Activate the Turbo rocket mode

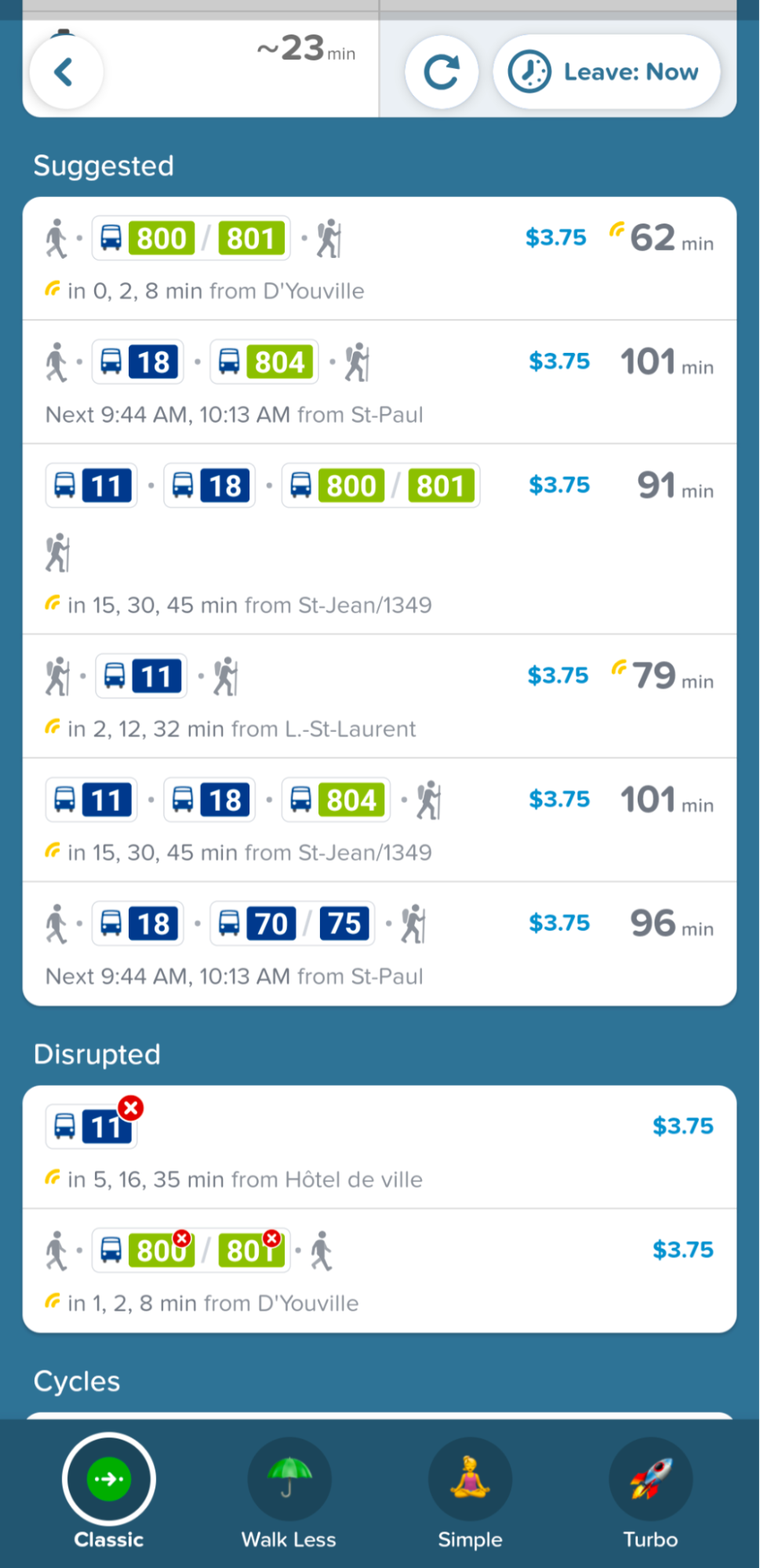[x=650, y=1479]
